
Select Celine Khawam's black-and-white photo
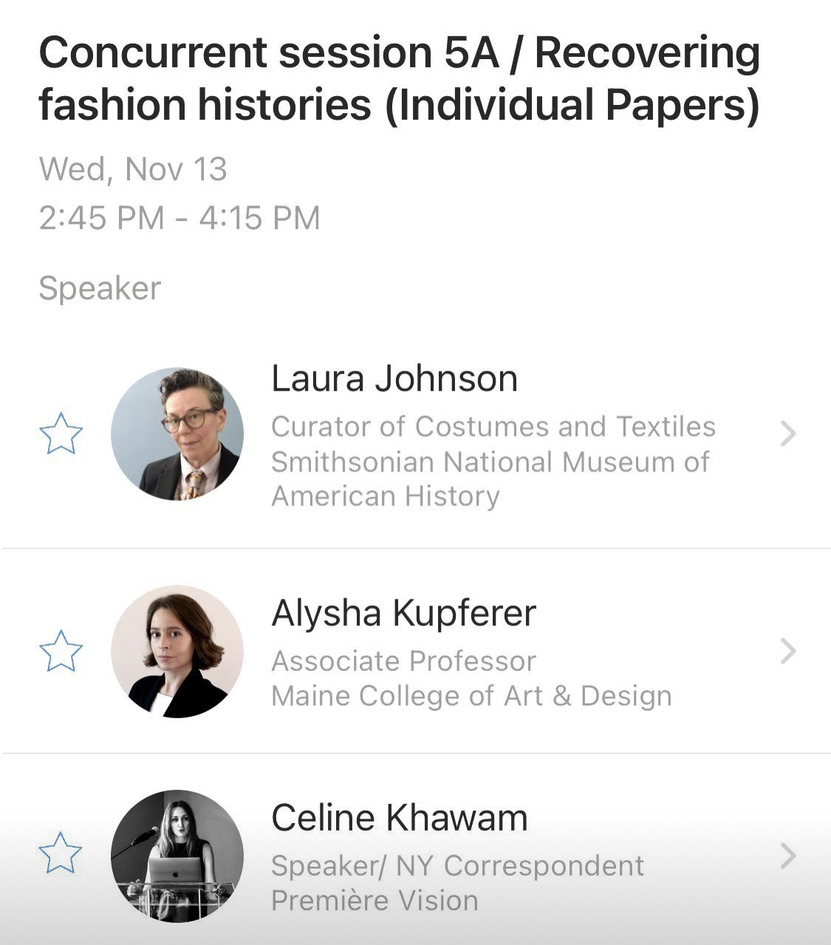point(177,855)
